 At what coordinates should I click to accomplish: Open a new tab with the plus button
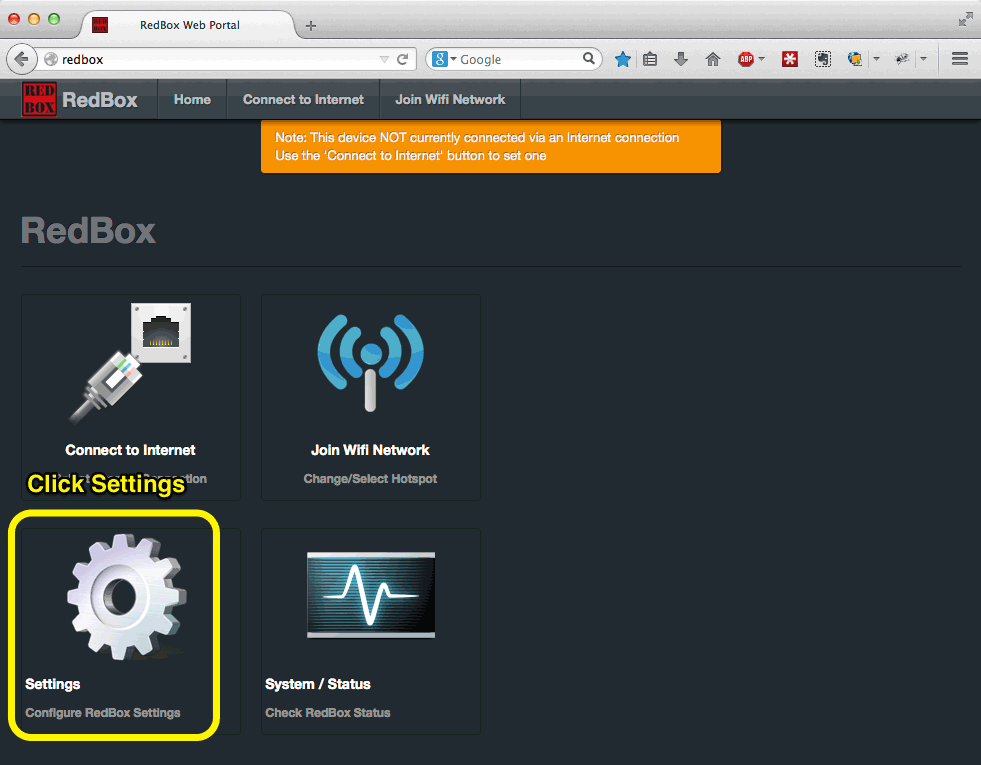(311, 26)
